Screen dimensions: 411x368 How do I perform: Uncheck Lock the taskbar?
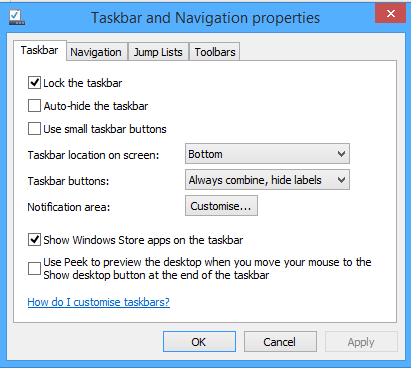pos(34,83)
